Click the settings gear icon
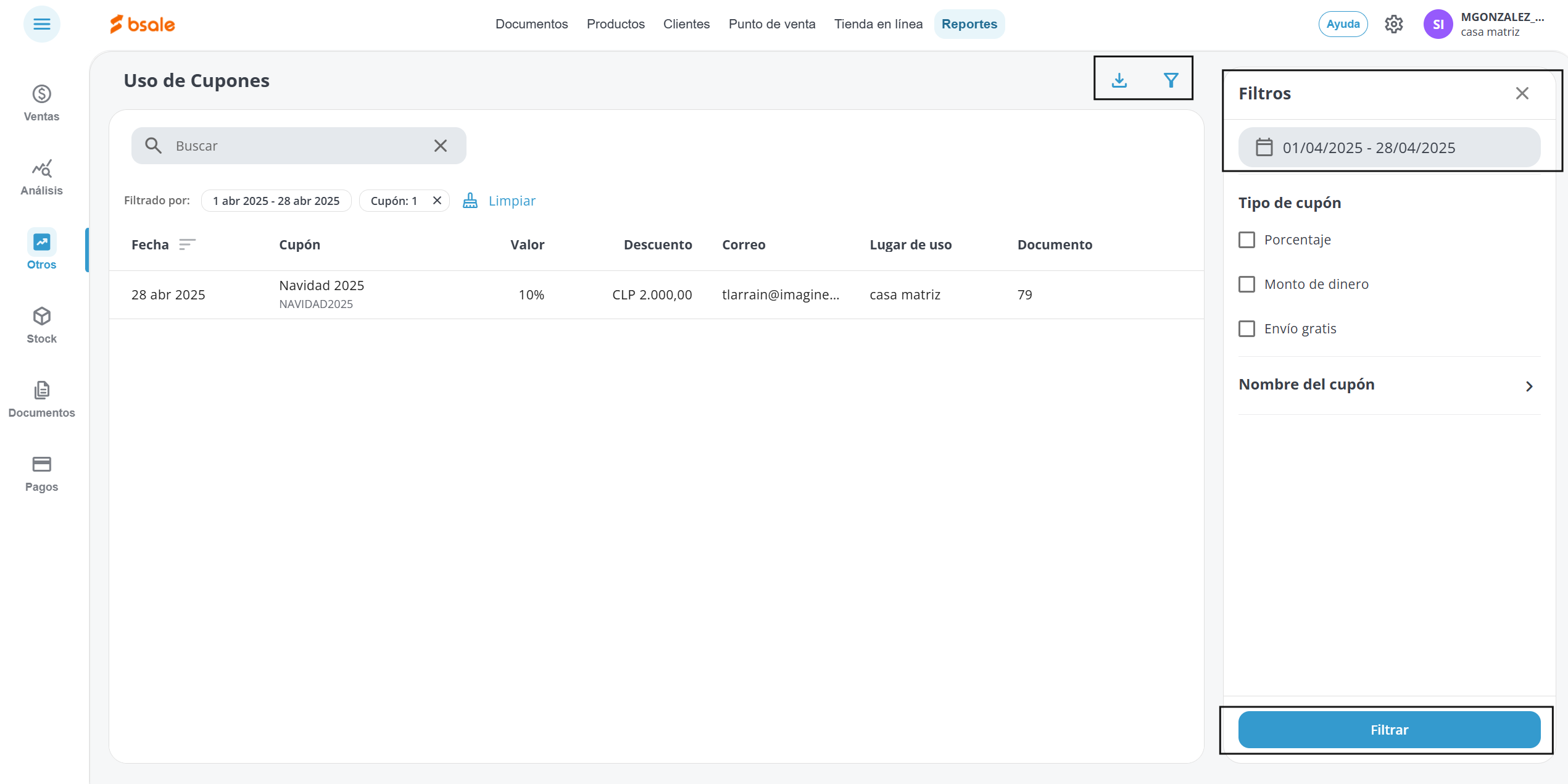The image size is (1568, 784). pos(1393,24)
